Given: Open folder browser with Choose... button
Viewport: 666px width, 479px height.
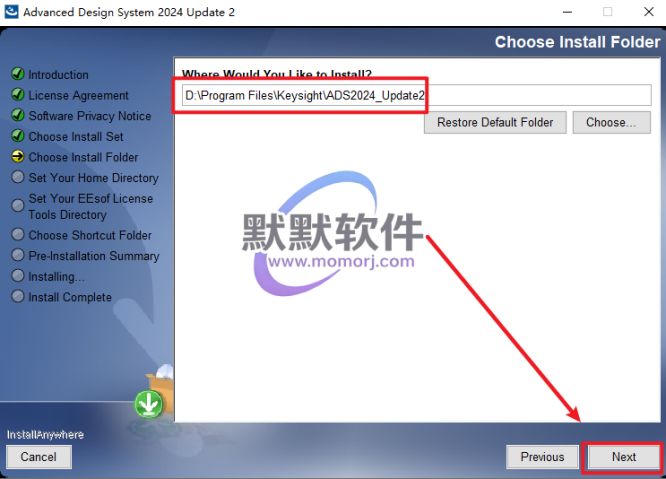Looking at the screenshot, I should pos(611,122).
